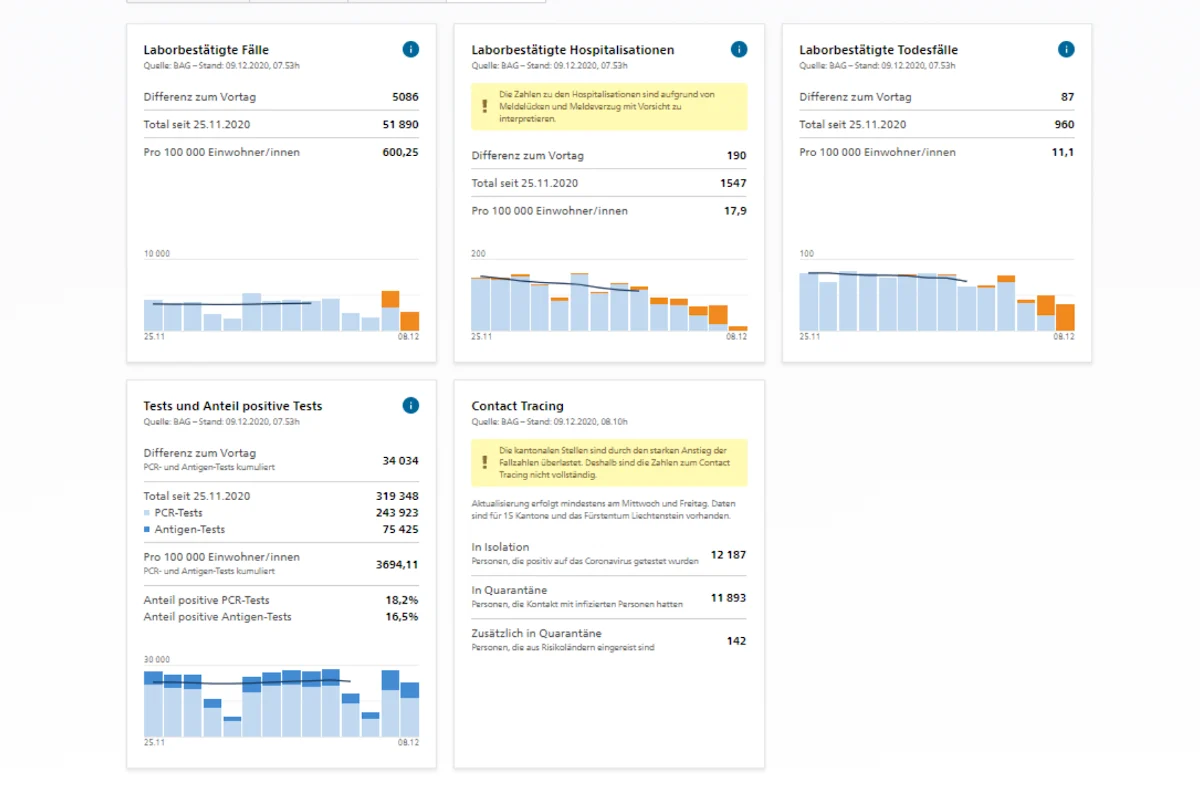This screenshot has height=800, width=1200.
Task: Click value '16,5%' positive Antigen-Tests
Action: [403, 617]
